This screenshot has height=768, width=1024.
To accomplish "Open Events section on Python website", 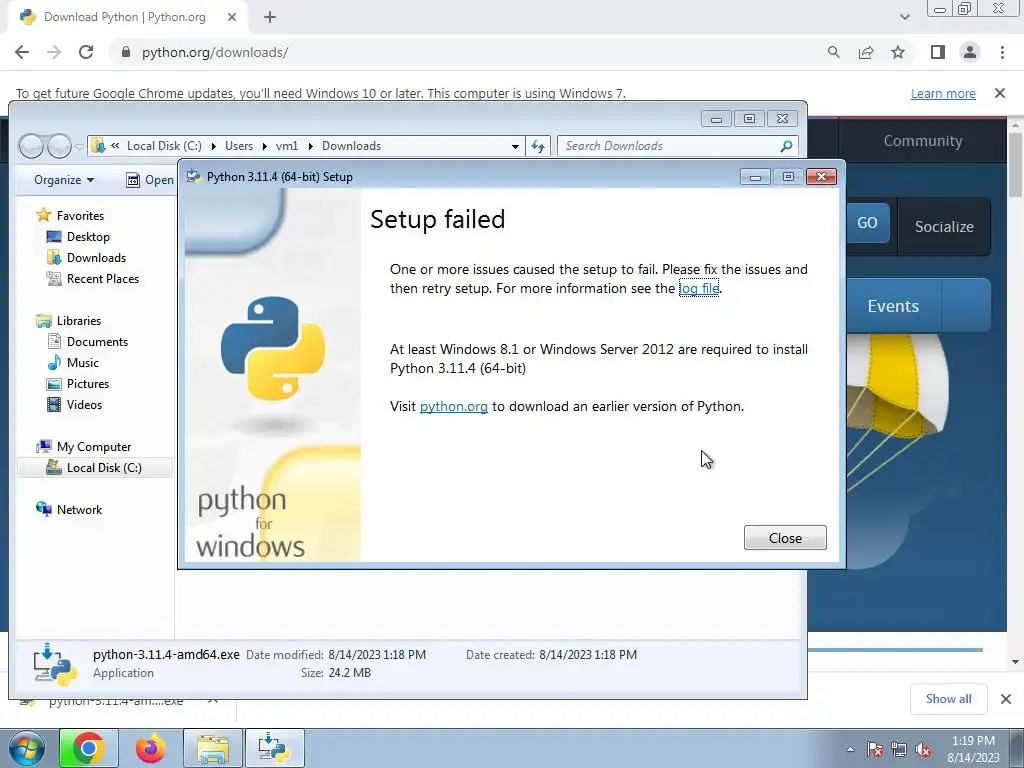I will point(893,306).
